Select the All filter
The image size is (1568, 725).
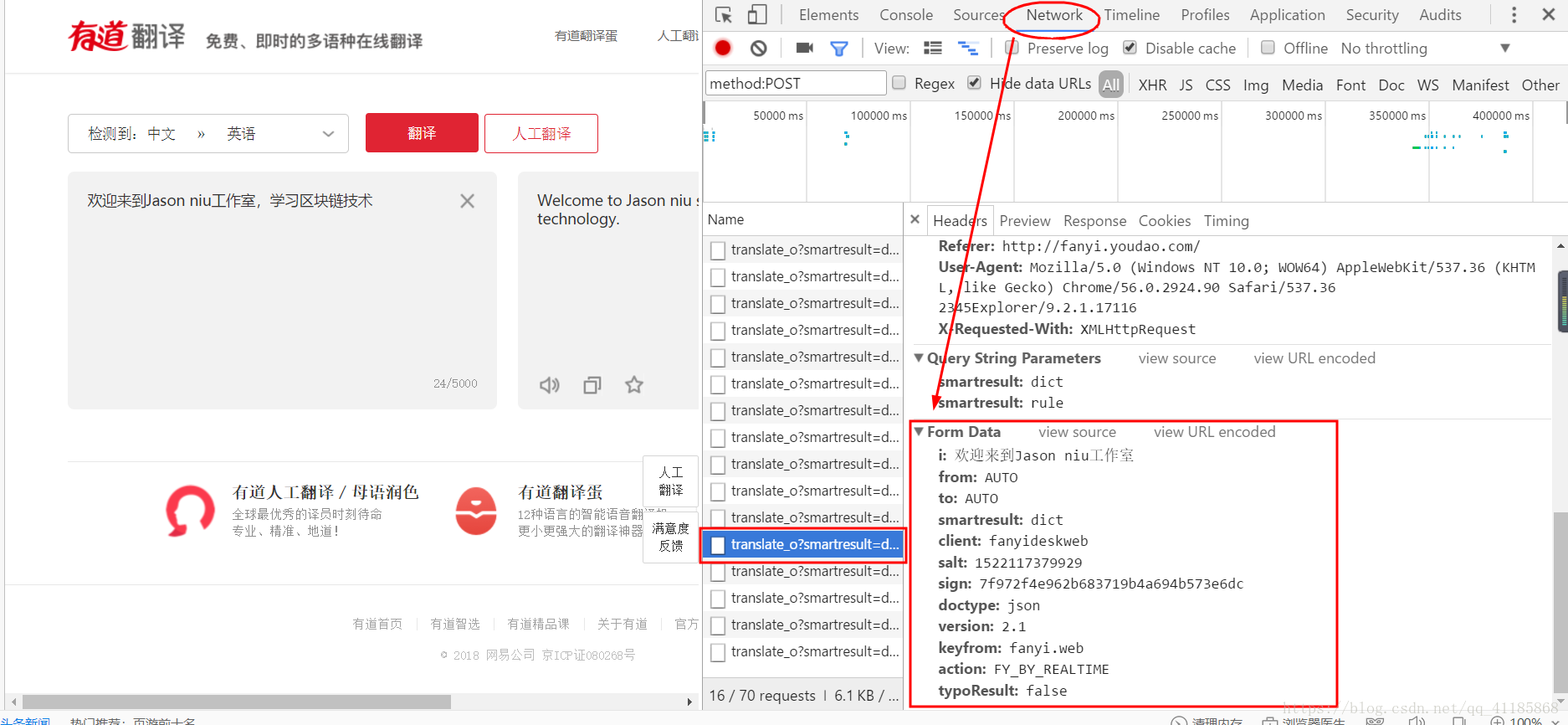tap(1110, 85)
